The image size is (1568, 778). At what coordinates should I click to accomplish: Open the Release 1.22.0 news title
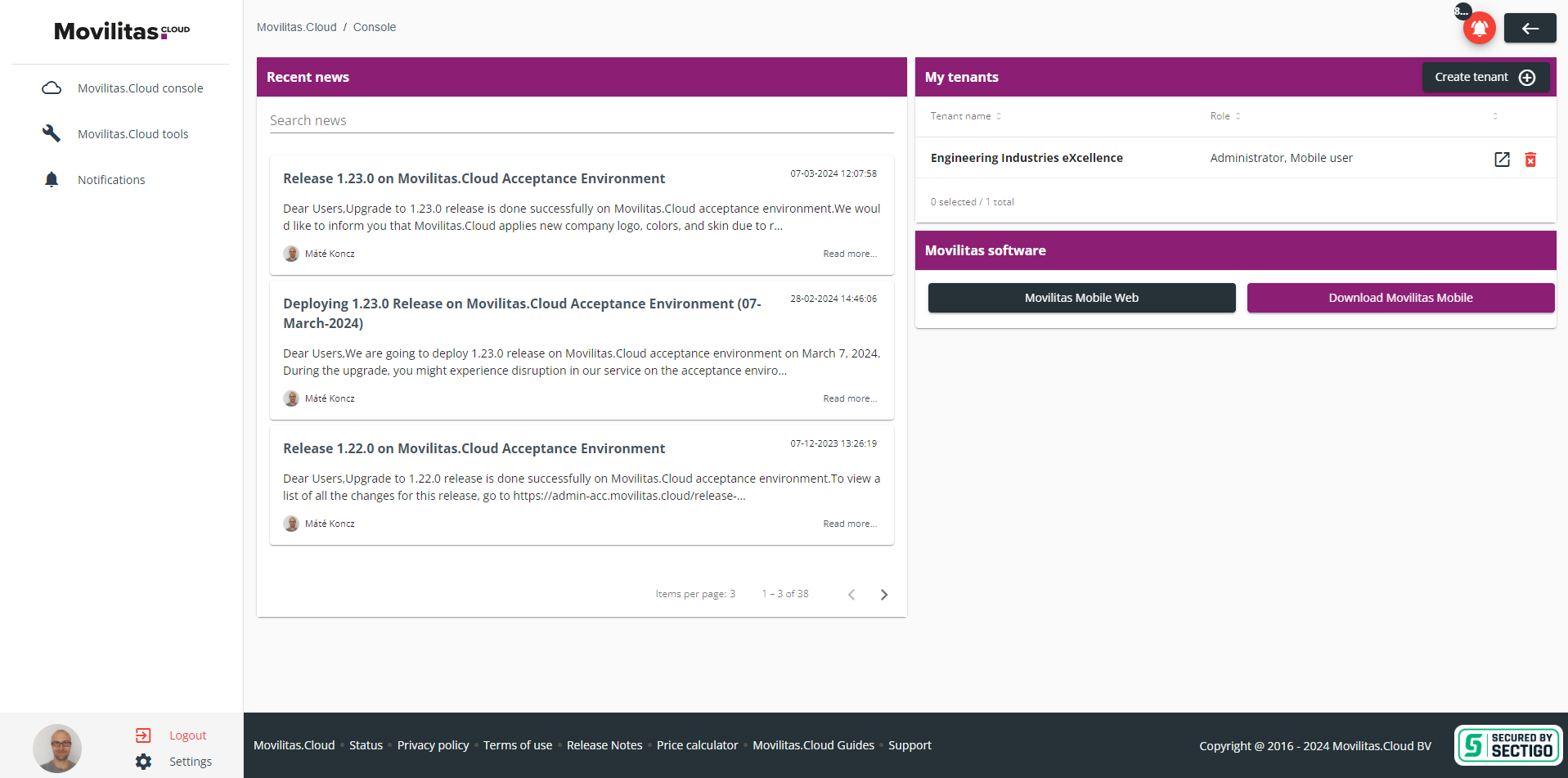[474, 448]
